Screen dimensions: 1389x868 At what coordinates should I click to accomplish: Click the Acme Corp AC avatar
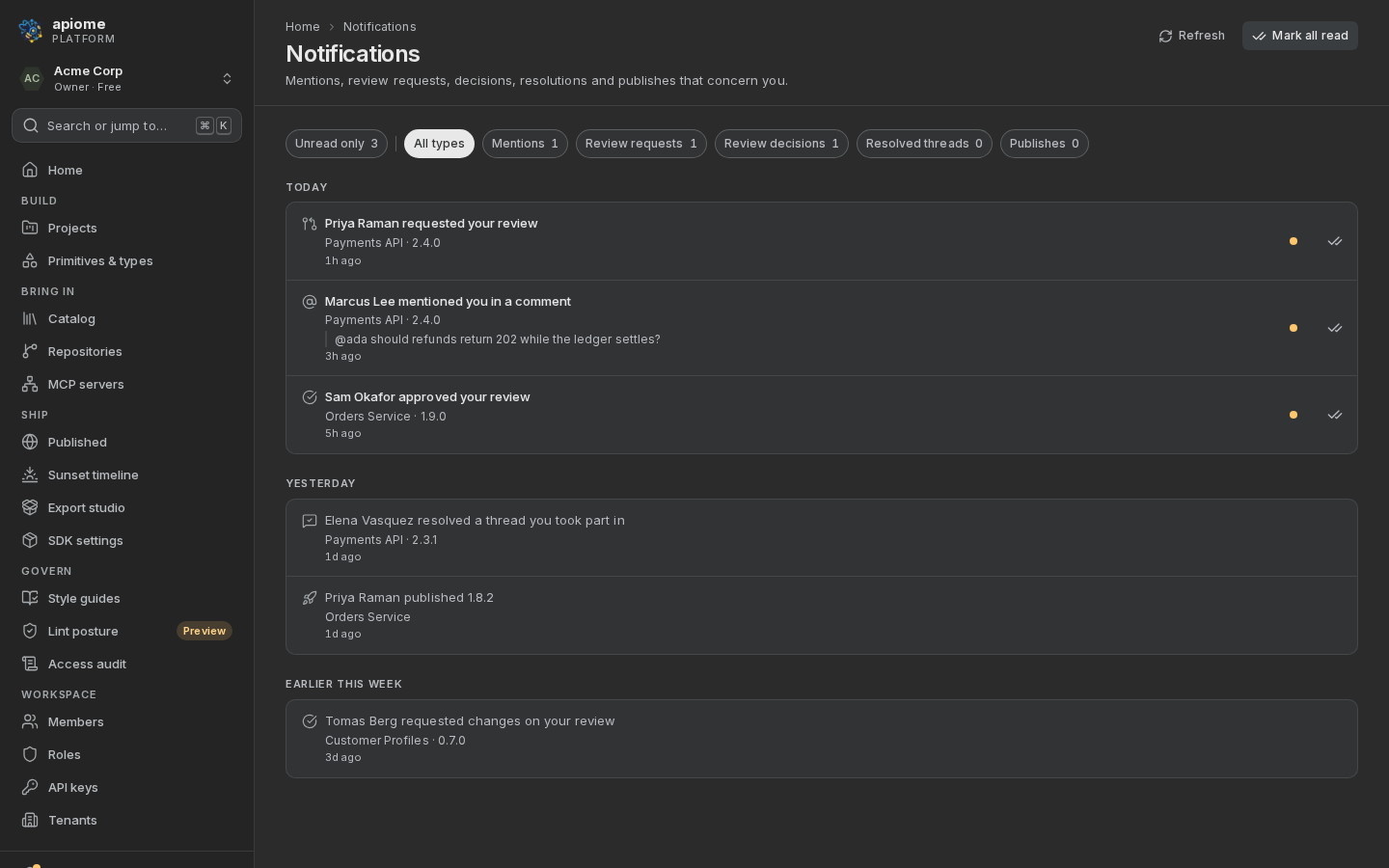[32, 78]
